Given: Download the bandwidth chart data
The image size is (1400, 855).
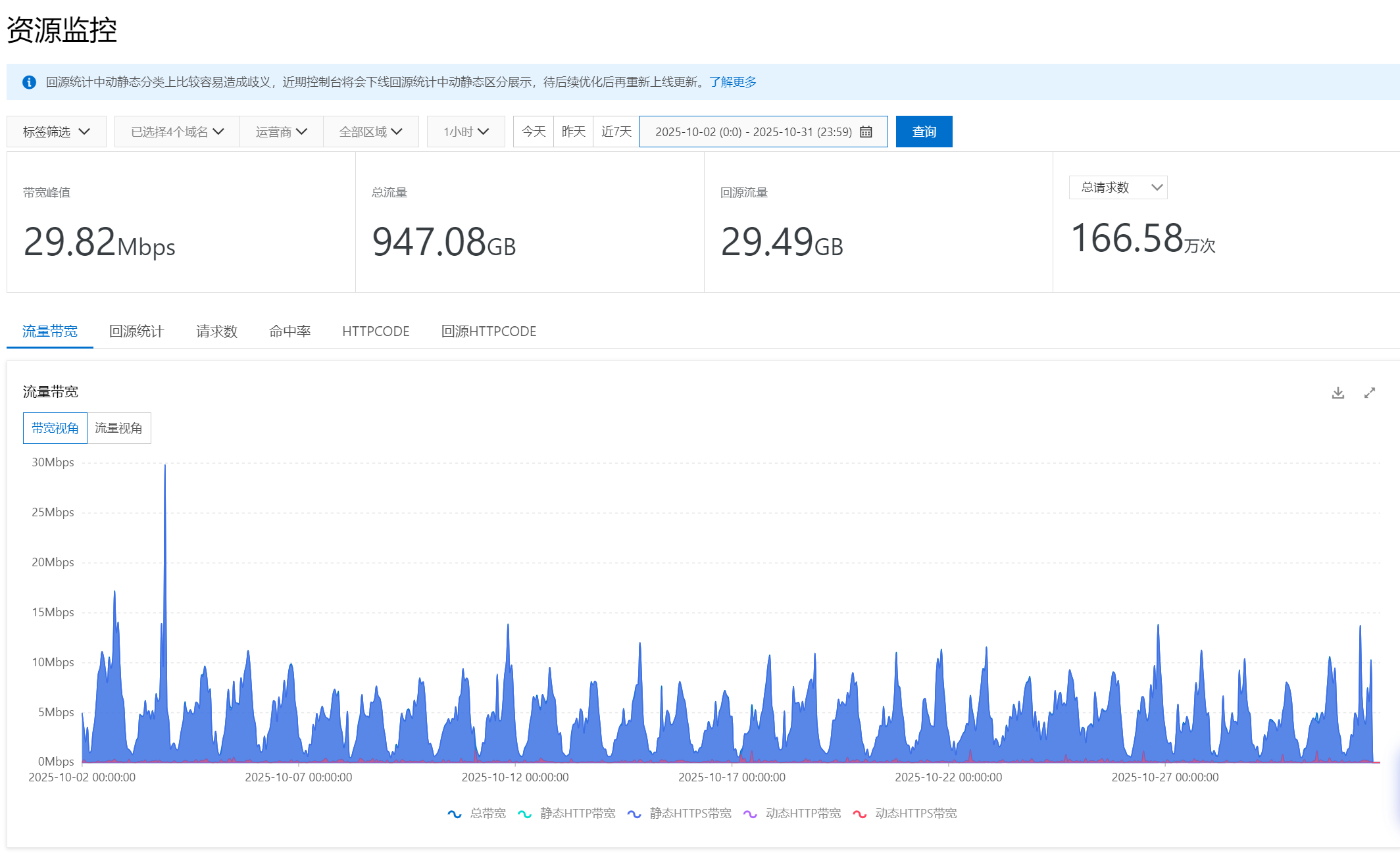Looking at the screenshot, I should click(1337, 393).
